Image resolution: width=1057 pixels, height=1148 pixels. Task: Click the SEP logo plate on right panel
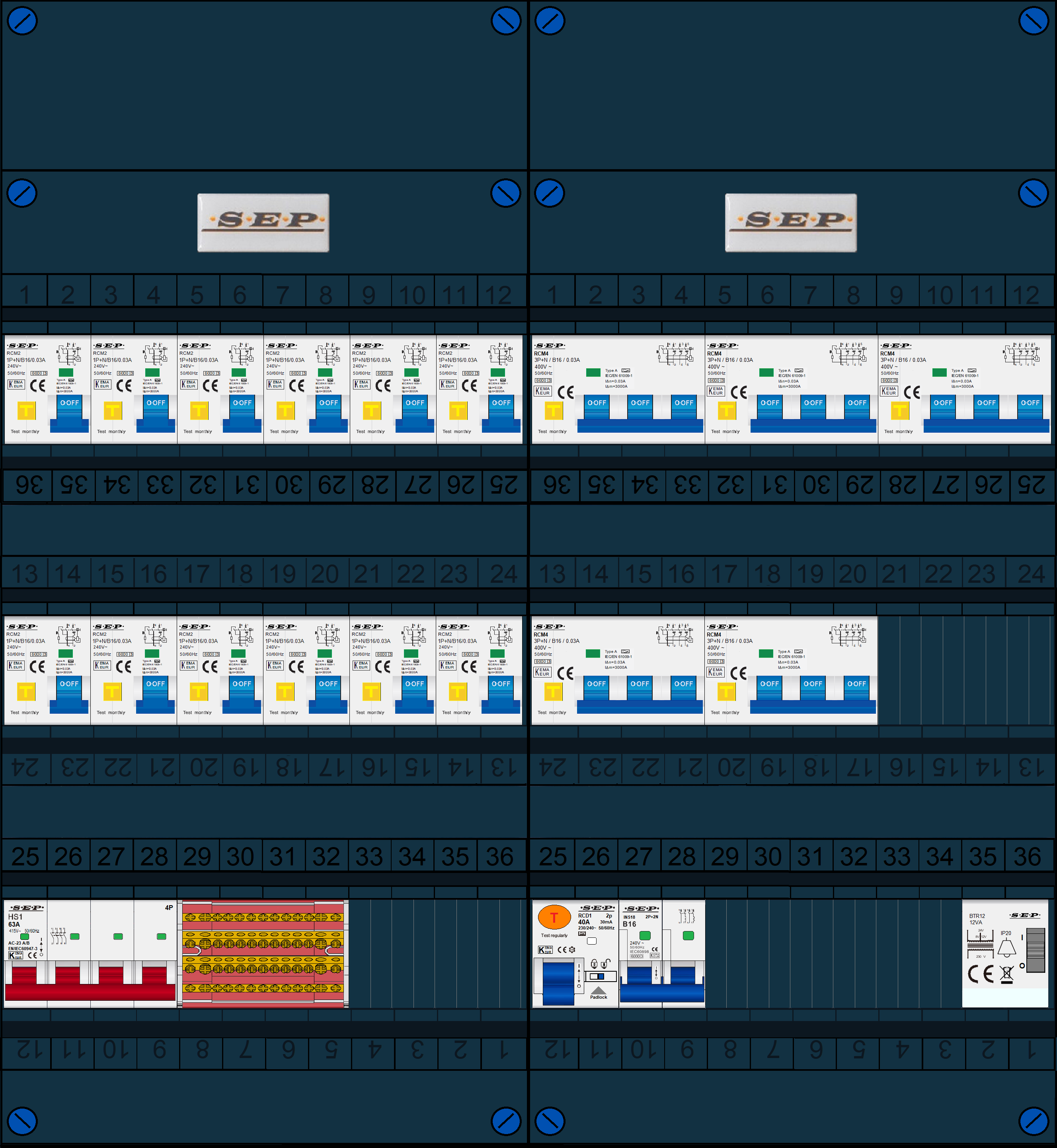click(791, 223)
